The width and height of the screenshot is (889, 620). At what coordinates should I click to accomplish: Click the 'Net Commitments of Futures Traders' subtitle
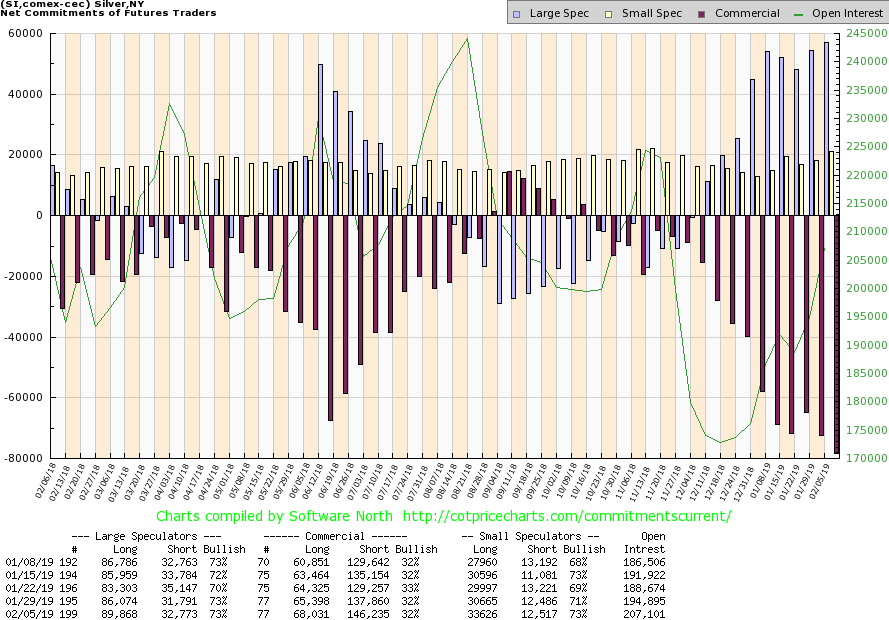pyautogui.click(x=106, y=14)
